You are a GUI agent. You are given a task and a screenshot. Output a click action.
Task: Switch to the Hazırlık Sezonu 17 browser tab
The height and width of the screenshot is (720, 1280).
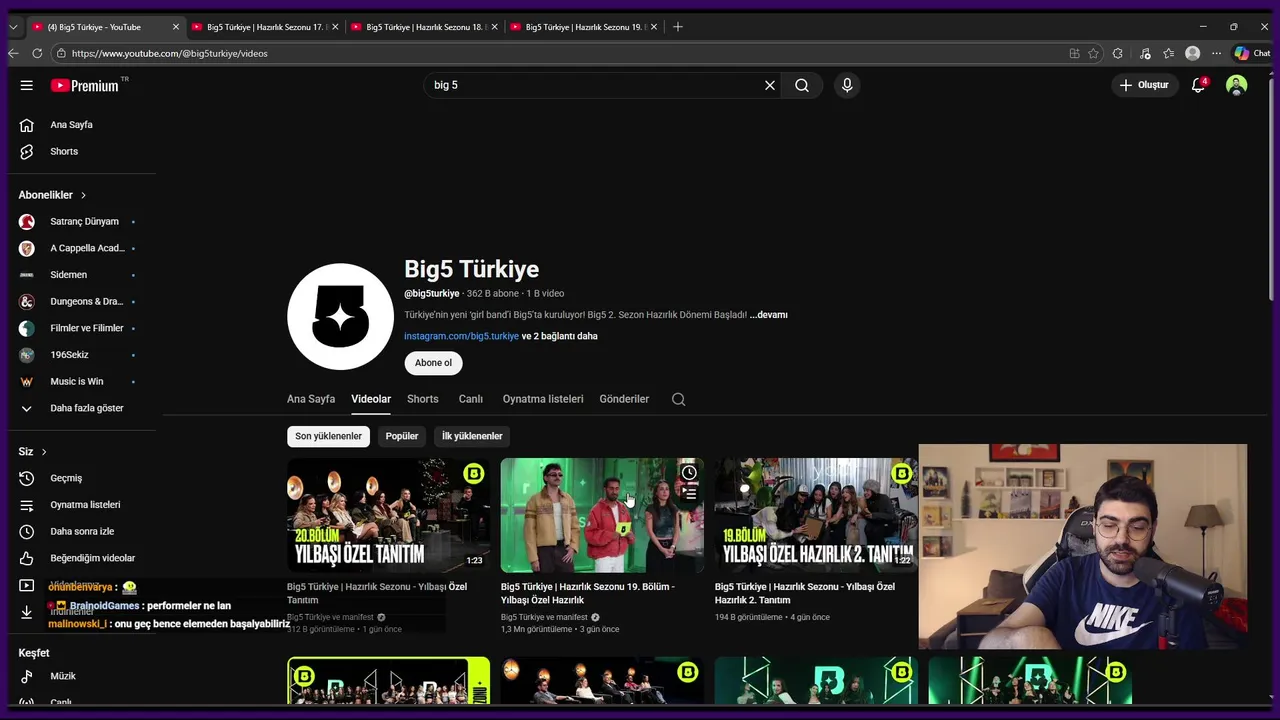(x=264, y=27)
